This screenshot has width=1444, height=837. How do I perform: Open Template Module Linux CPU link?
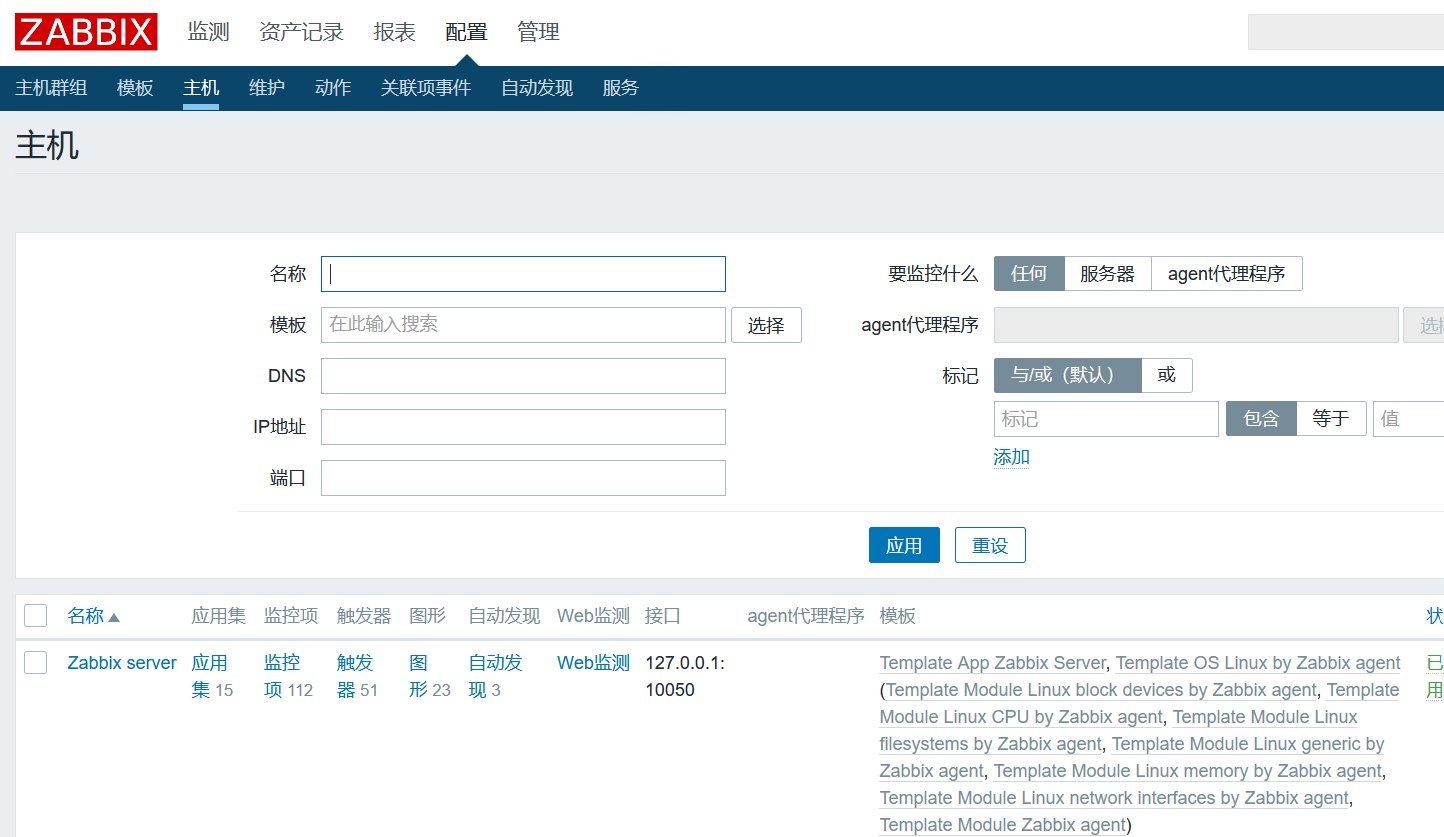(x=1021, y=717)
